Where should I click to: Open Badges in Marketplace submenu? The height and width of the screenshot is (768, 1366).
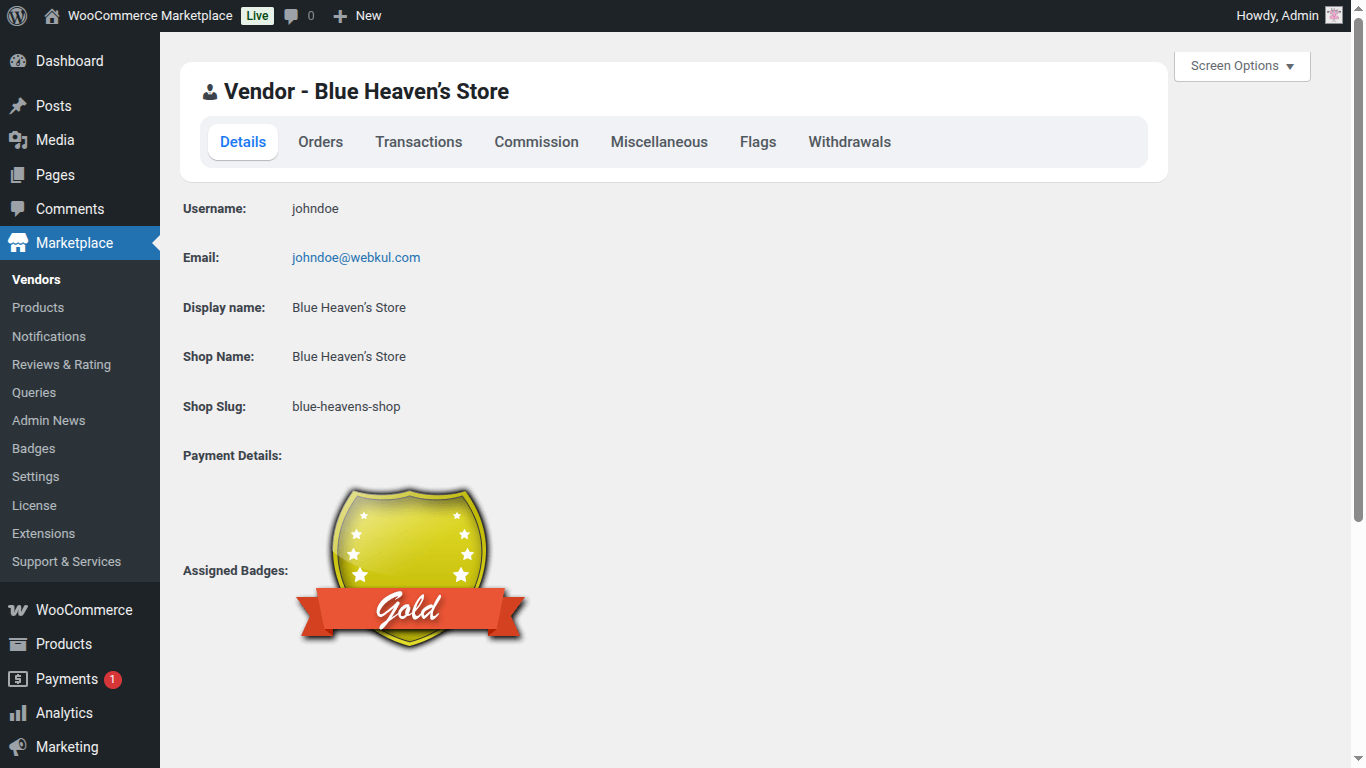tap(34, 449)
